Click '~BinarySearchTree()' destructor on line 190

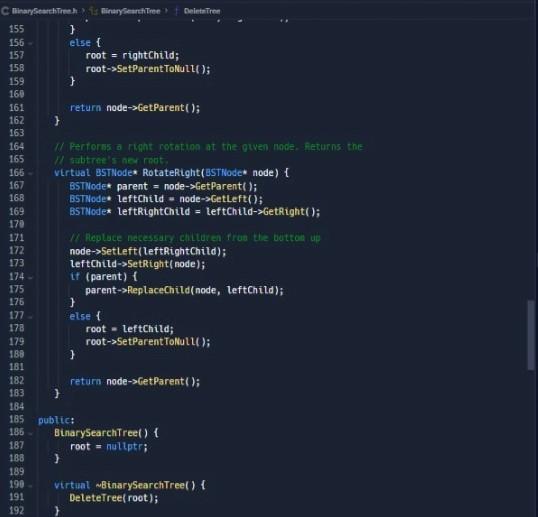(145, 485)
